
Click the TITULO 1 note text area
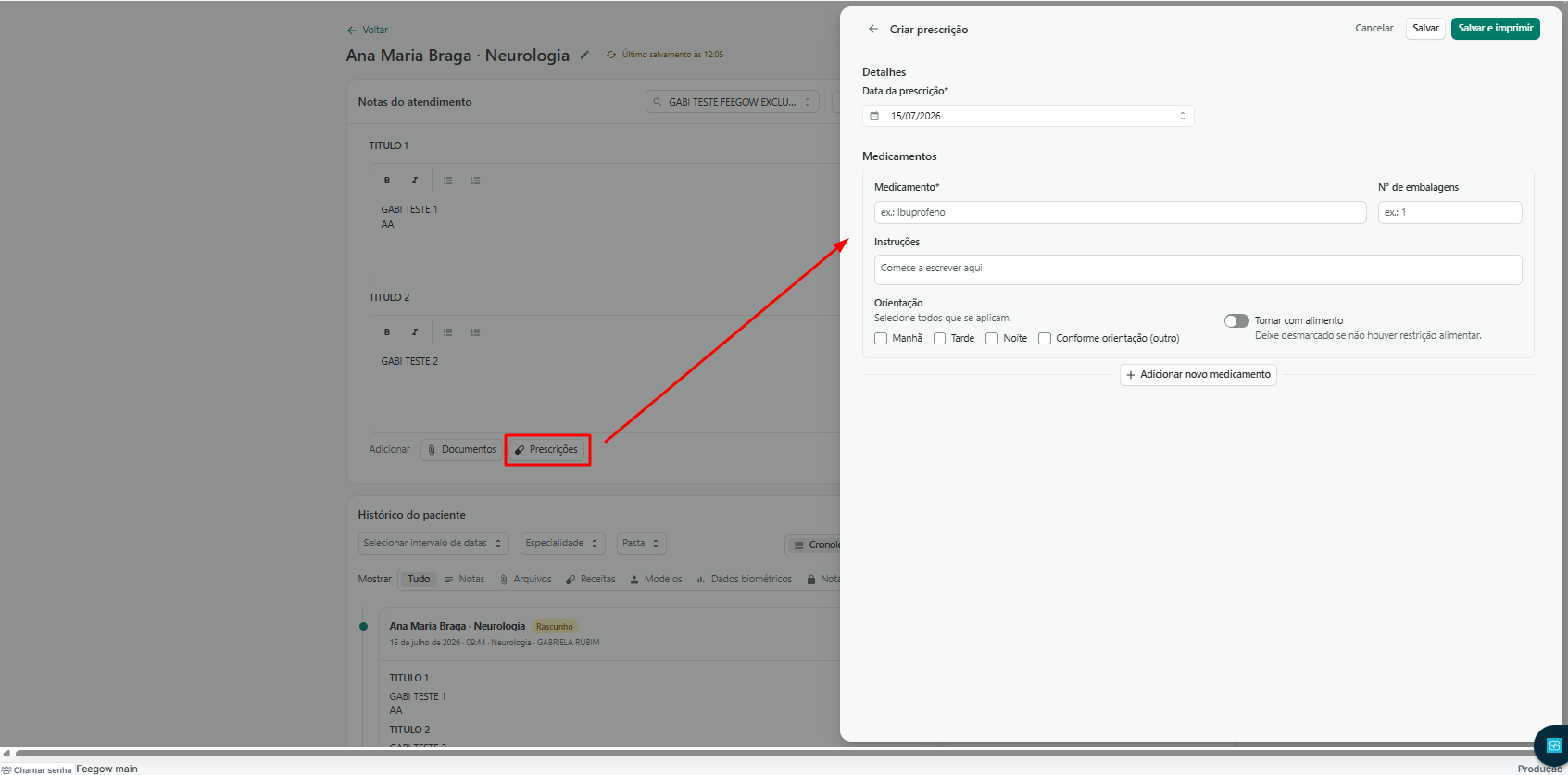[604, 238]
